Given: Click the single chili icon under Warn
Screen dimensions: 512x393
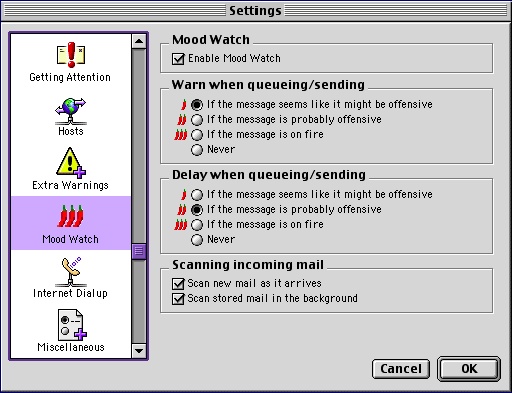Looking at the screenshot, I should pyautogui.click(x=184, y=104).
